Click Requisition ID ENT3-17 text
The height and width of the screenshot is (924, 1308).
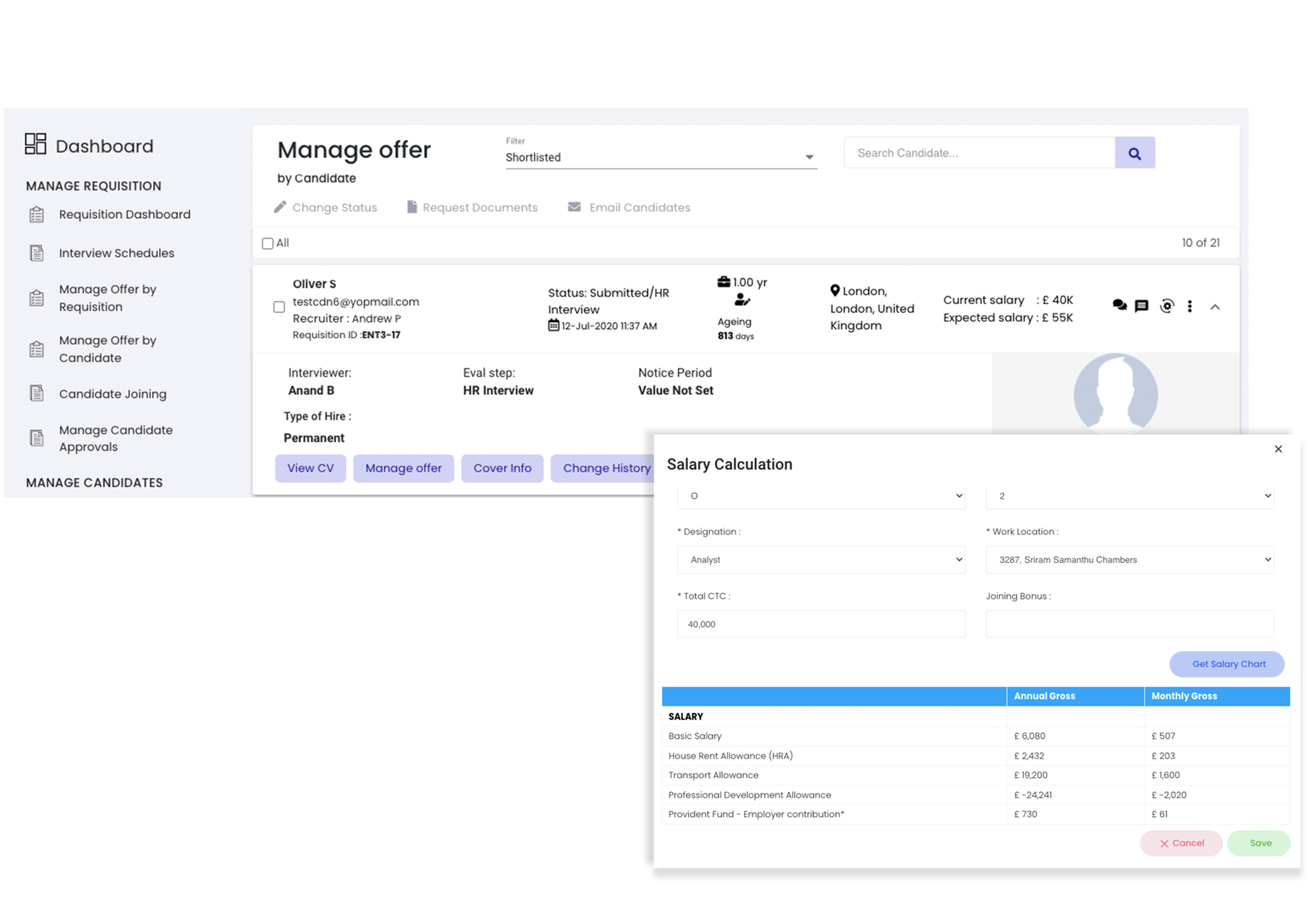(x=346, y=335)
